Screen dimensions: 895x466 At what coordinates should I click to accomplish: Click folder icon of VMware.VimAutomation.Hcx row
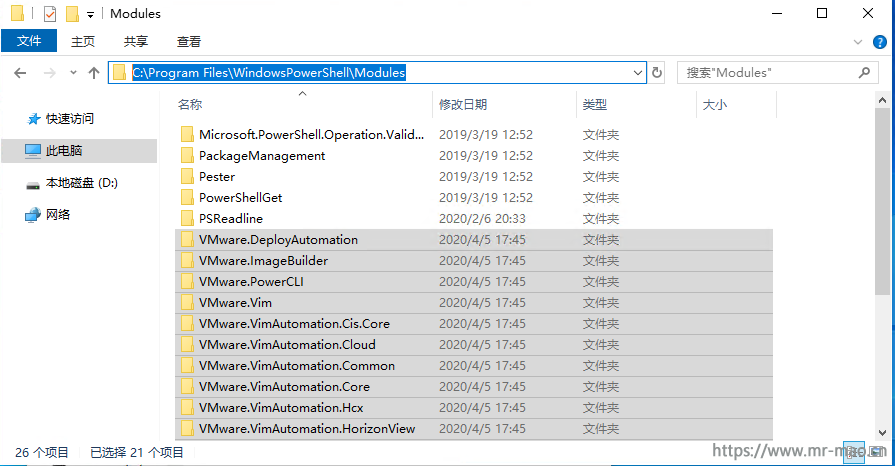[x=187, y=407]
